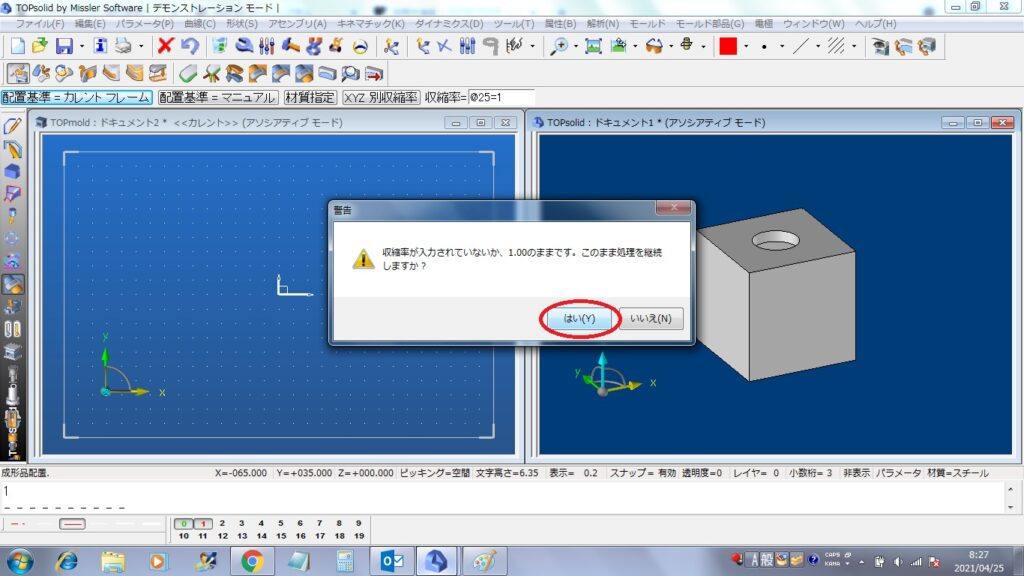Open the 編集(E) menu
This screenshot has width=1024, height=576.
coord(90,24)
